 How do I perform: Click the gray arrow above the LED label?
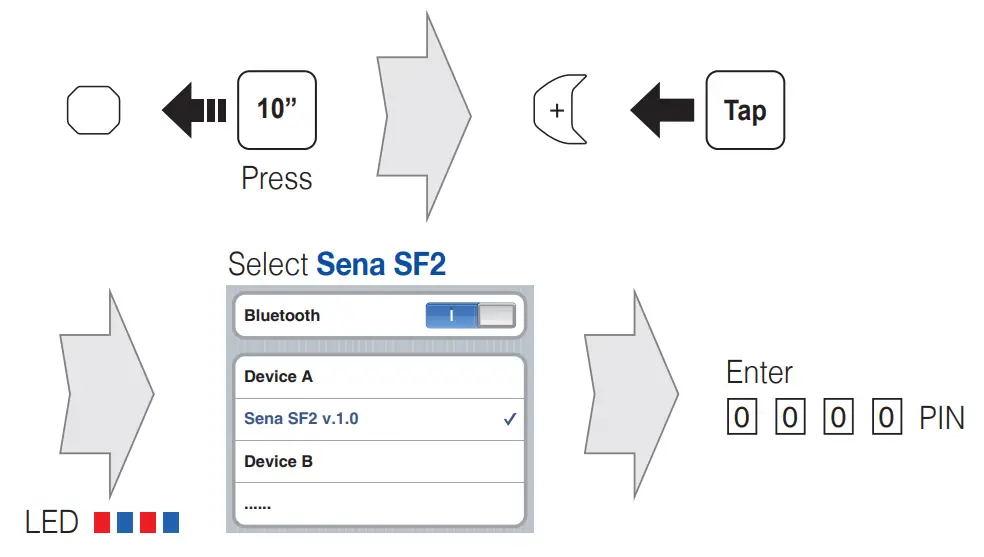point(110,394)
